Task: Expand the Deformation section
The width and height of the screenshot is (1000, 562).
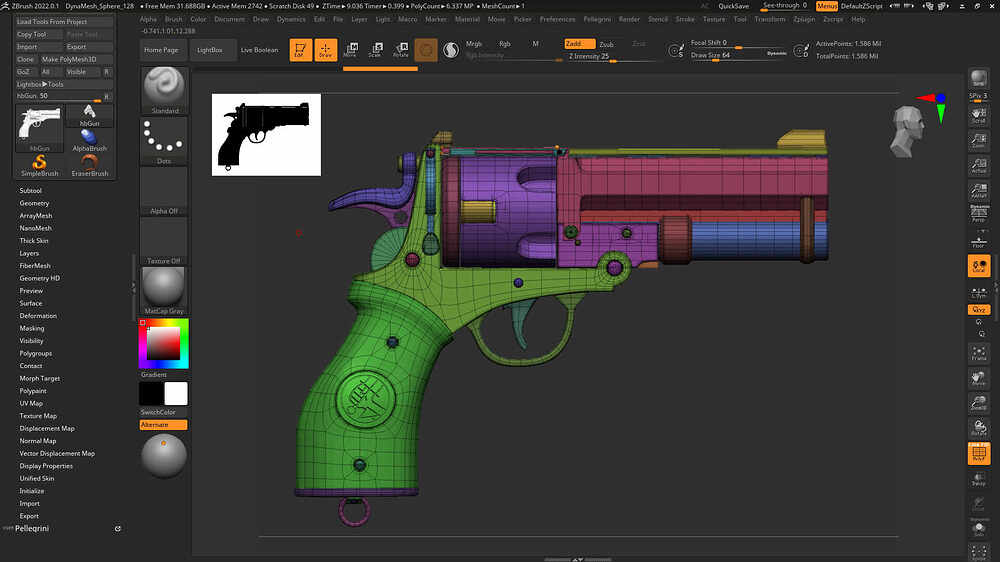Action: [38, 316]
